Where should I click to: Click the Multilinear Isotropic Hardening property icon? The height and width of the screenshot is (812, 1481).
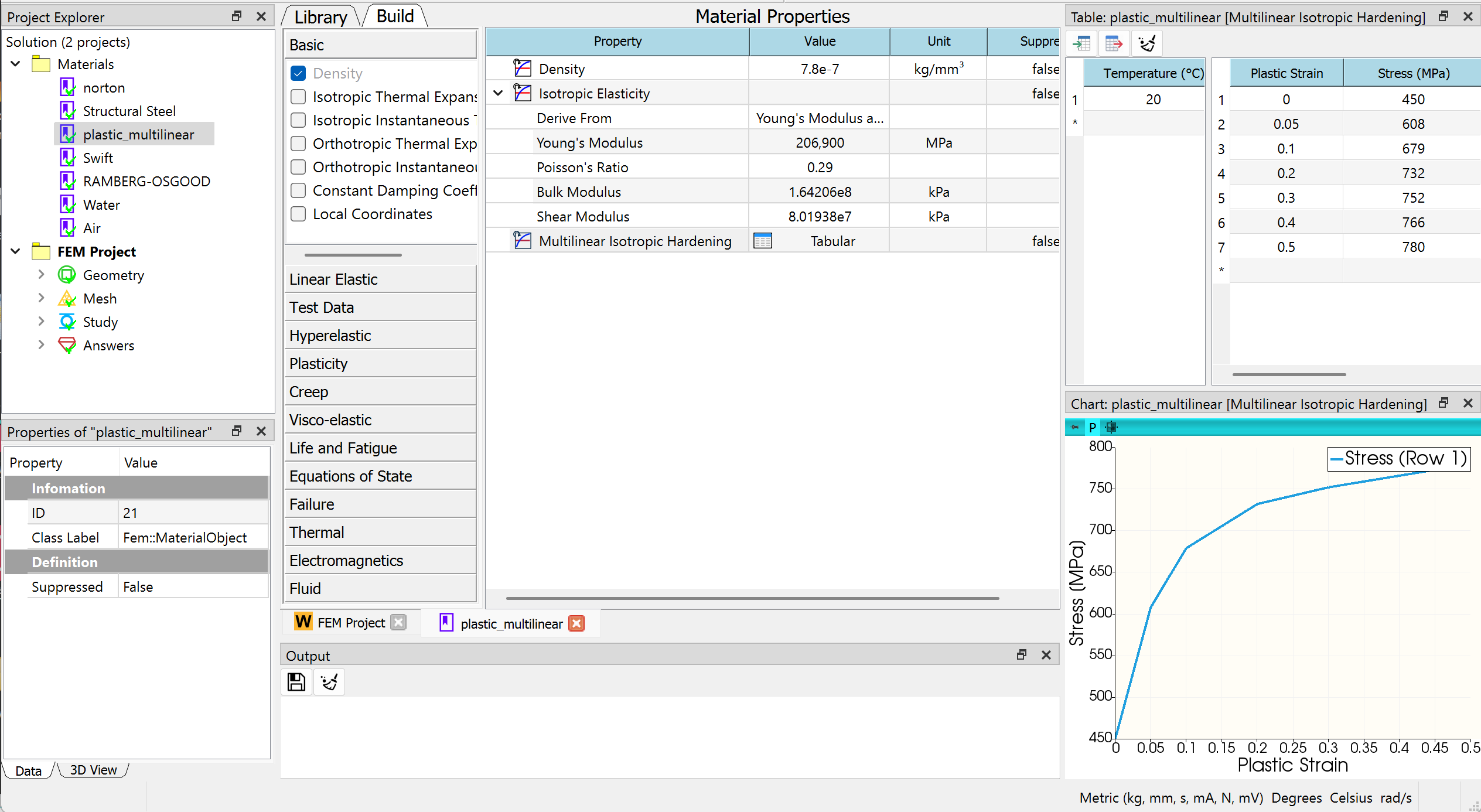click(522, 241)
